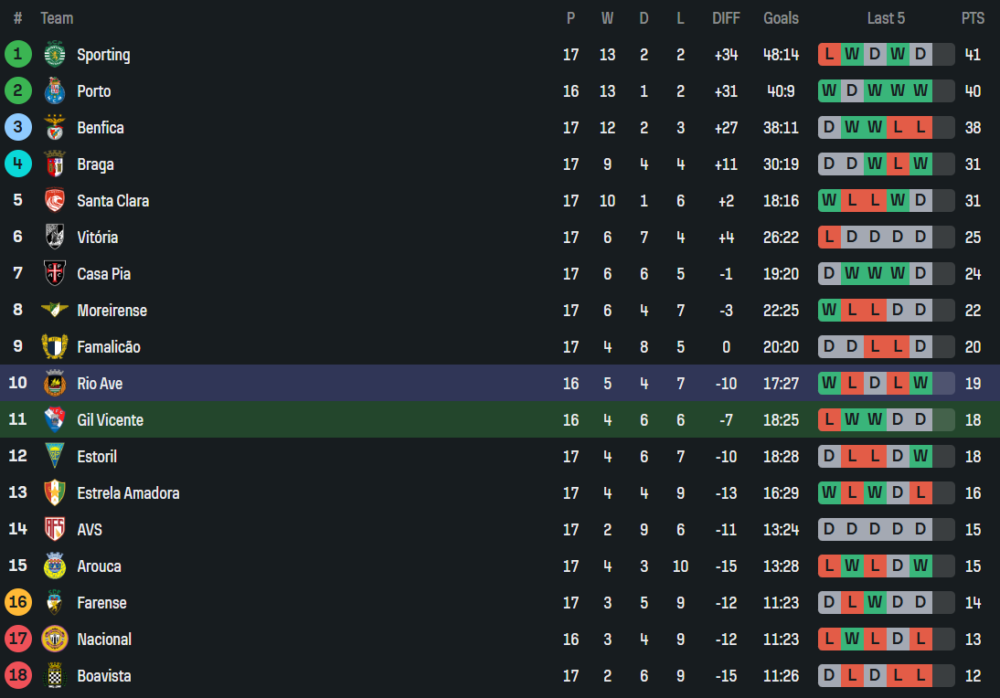Click the red position 17 badge
1000x698 pixels.
pyautogui.click(x=18, y=639)
